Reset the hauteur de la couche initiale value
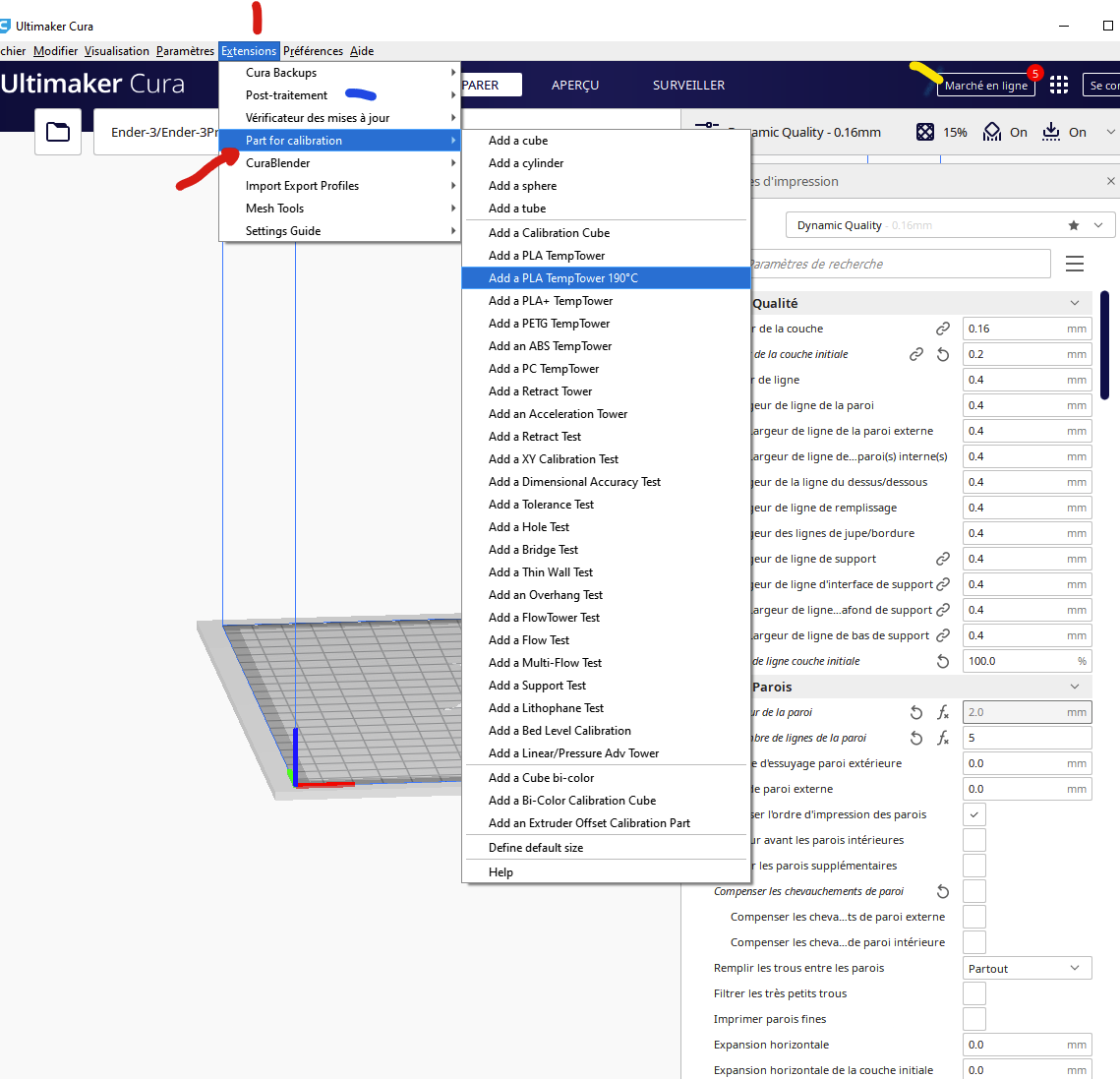Viewport: 1120px width, 1079px height. [943, 354]
